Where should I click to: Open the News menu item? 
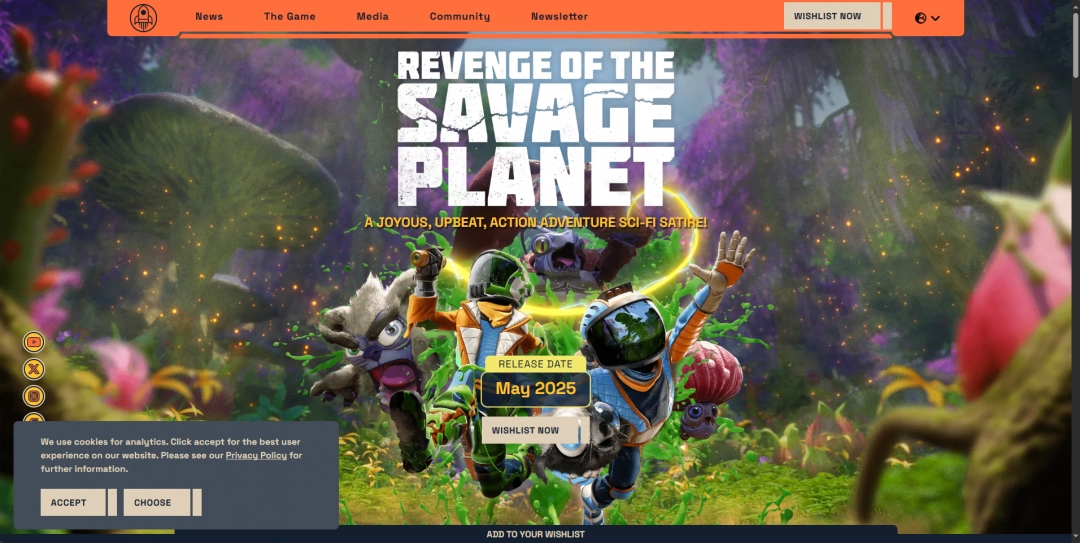click(x=209, y=17)
